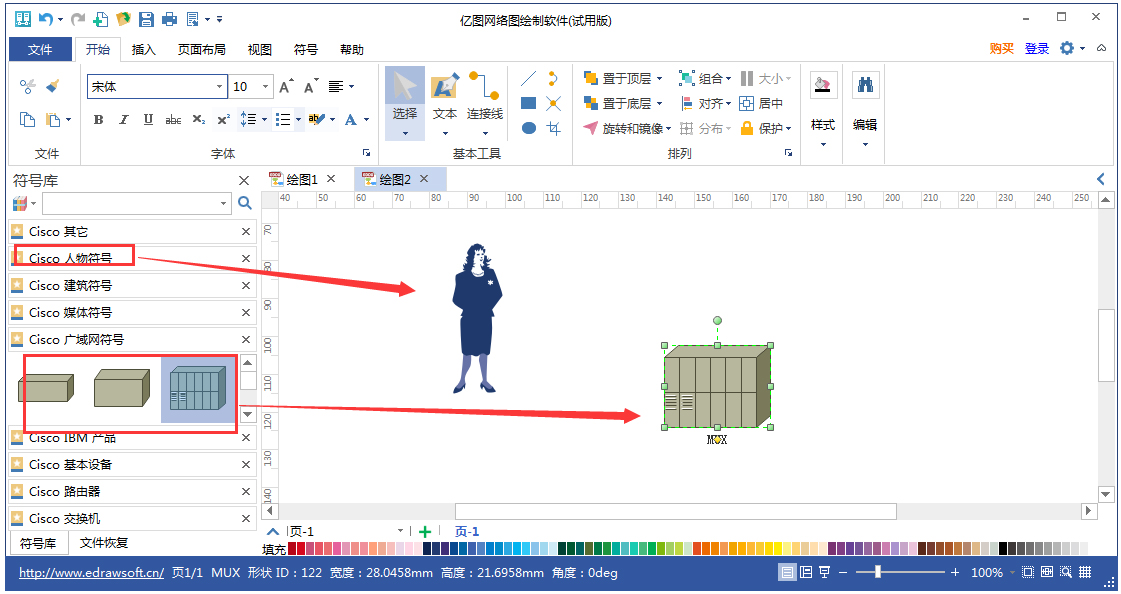Apply subscript formatting
Image resolution: width=1121 pixels, height=594 pixels.
coord(199,119)
